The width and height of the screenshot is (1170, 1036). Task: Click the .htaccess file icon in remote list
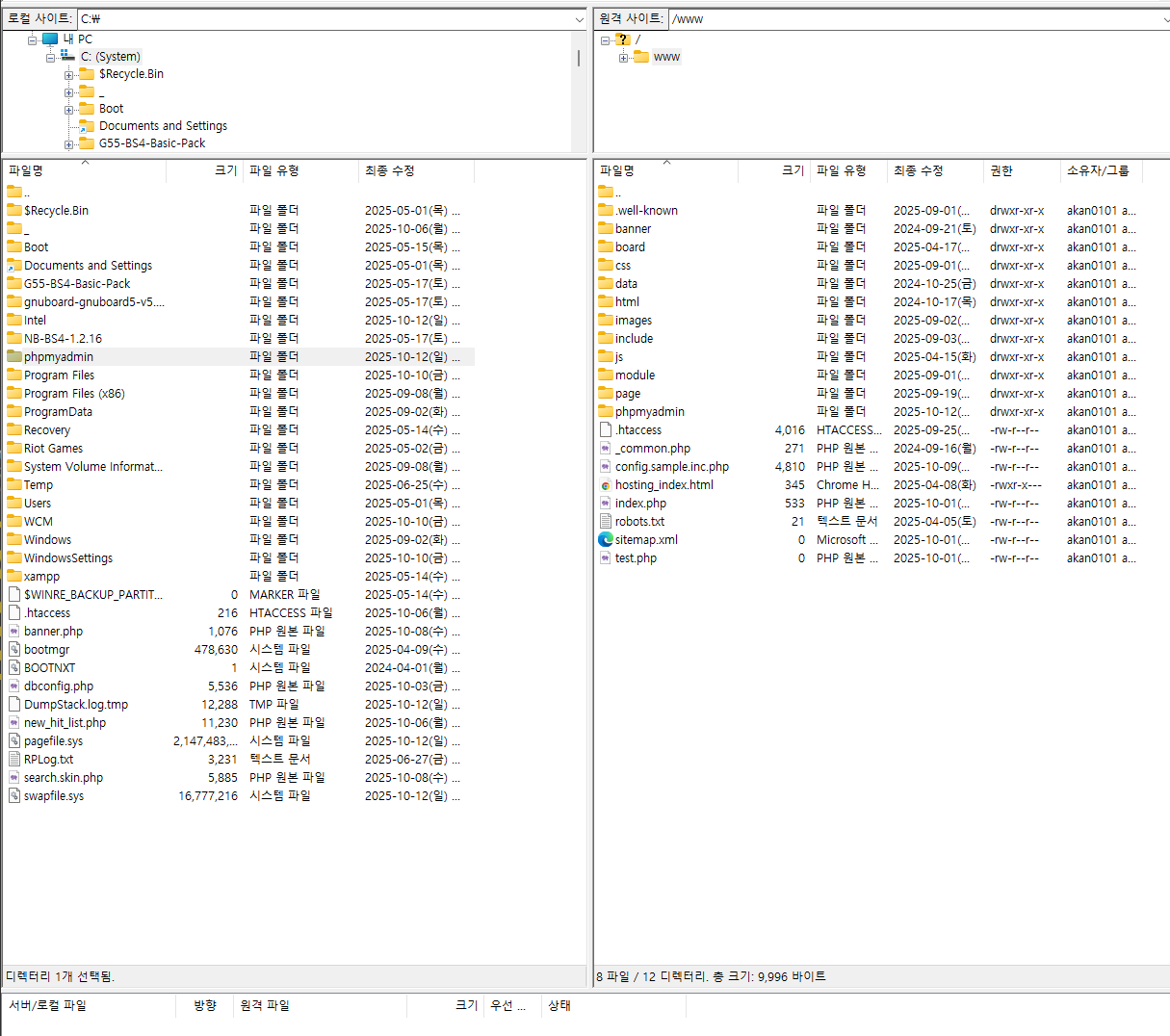(605, 430)
